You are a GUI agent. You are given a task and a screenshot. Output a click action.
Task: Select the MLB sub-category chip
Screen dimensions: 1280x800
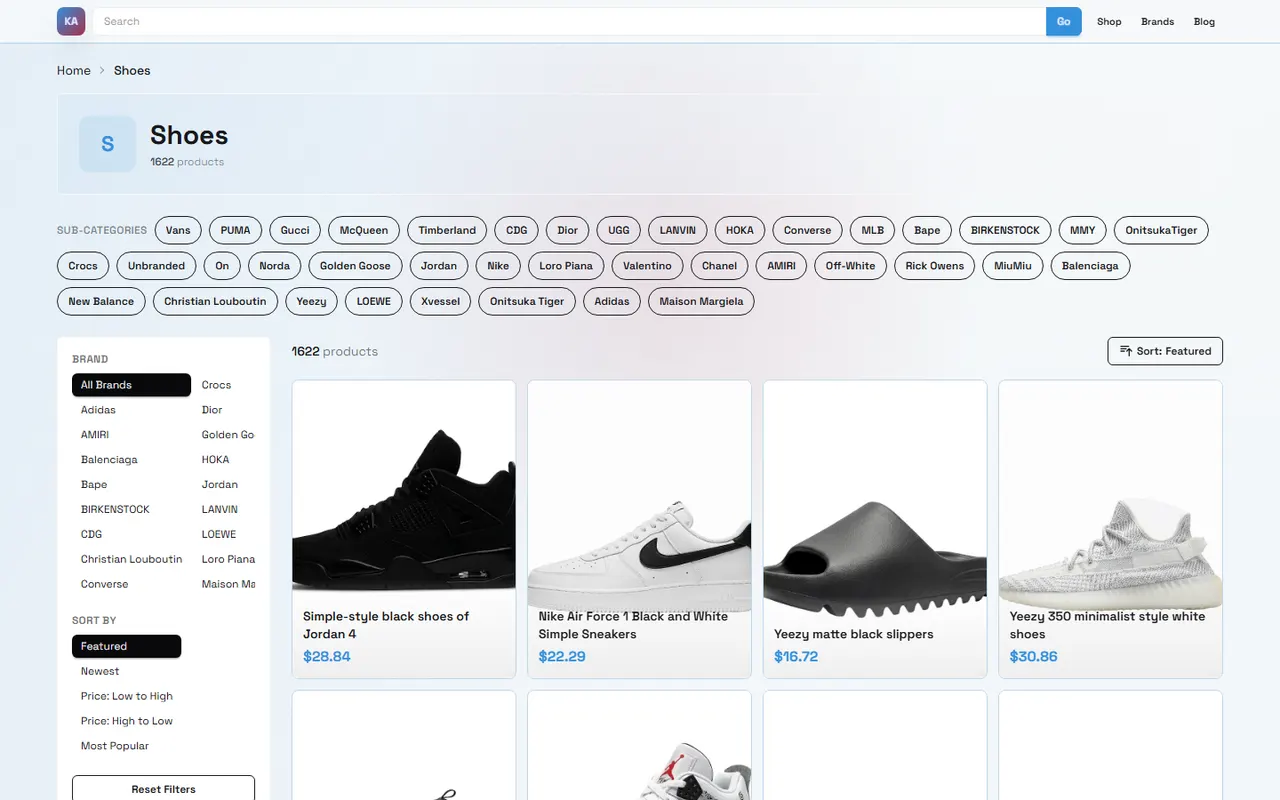click(x=873, y=230)
